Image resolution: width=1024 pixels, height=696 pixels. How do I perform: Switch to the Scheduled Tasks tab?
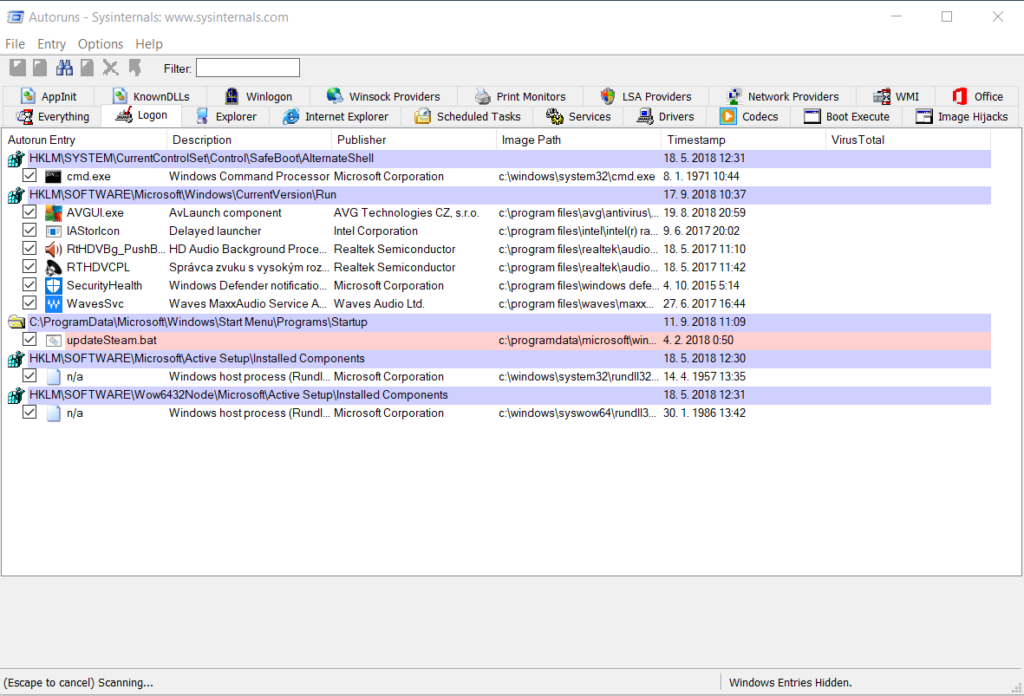pos(467,117)
